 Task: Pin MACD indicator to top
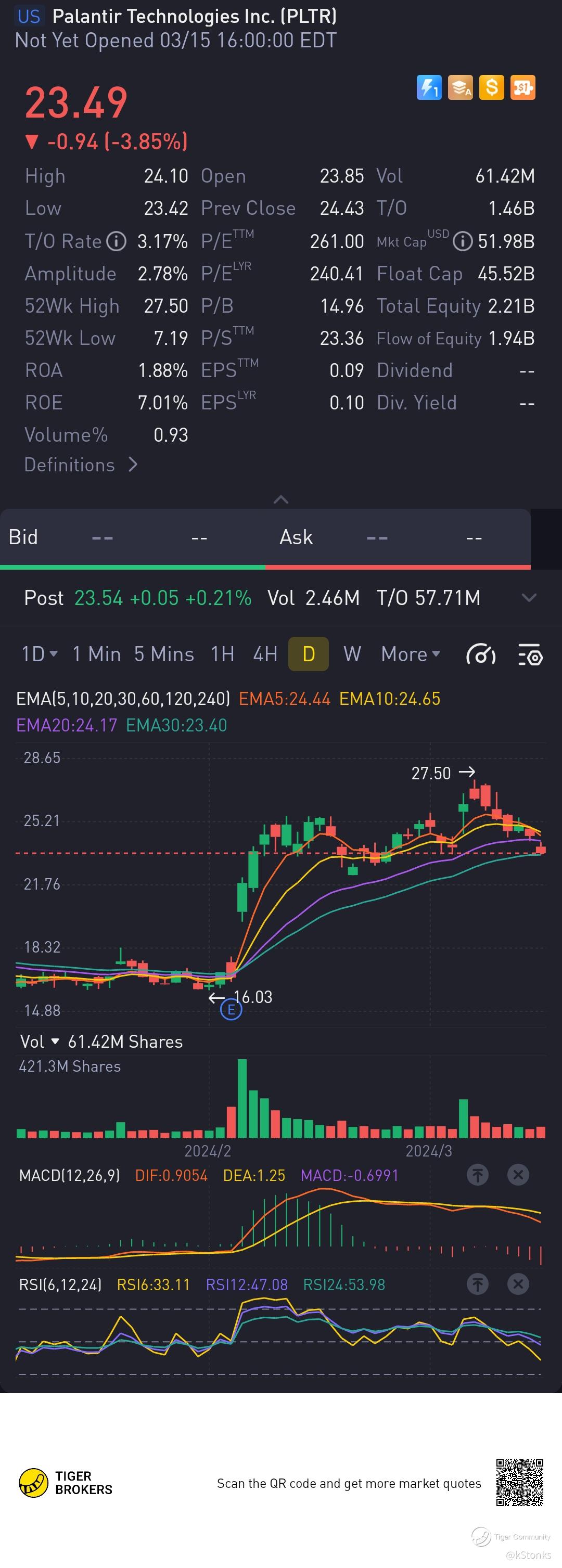(477, 1175)
